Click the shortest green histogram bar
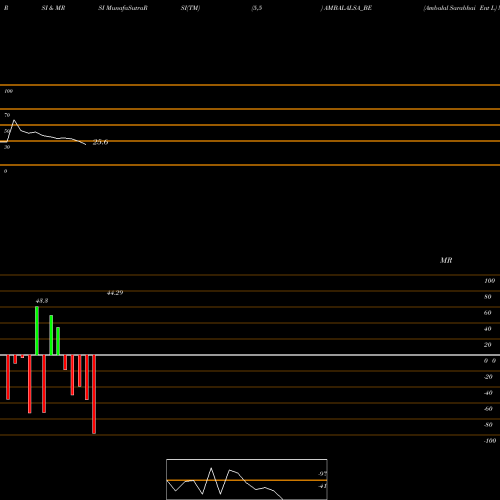Viewport: 500px width, 500px height. (58, 341)
